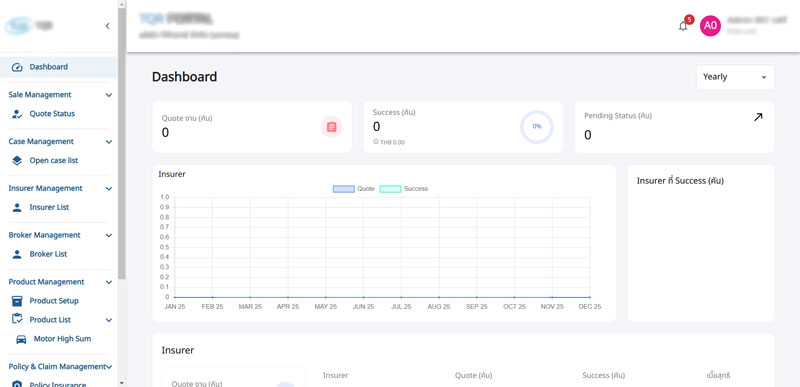This screenshot has height=387, width=800.
Task: Collapse the Case Management section
Action: coord(109,142)
